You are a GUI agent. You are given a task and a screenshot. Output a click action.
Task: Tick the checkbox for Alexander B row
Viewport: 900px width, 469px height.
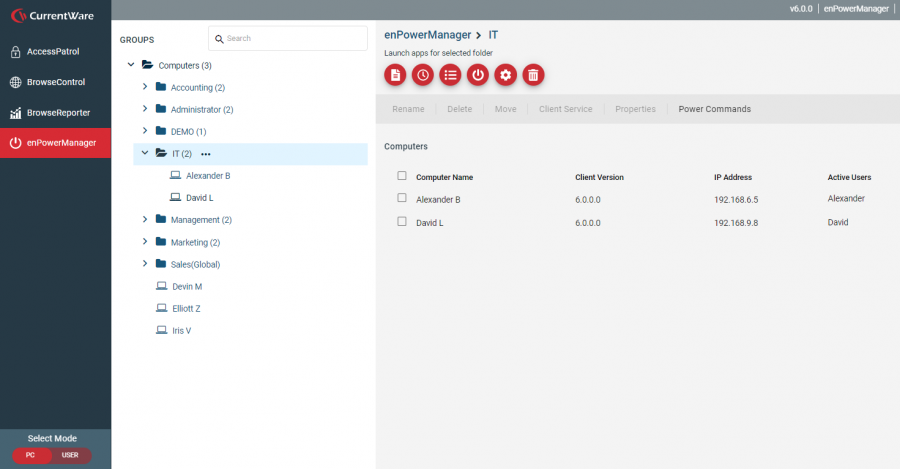[x=402, y=197]
